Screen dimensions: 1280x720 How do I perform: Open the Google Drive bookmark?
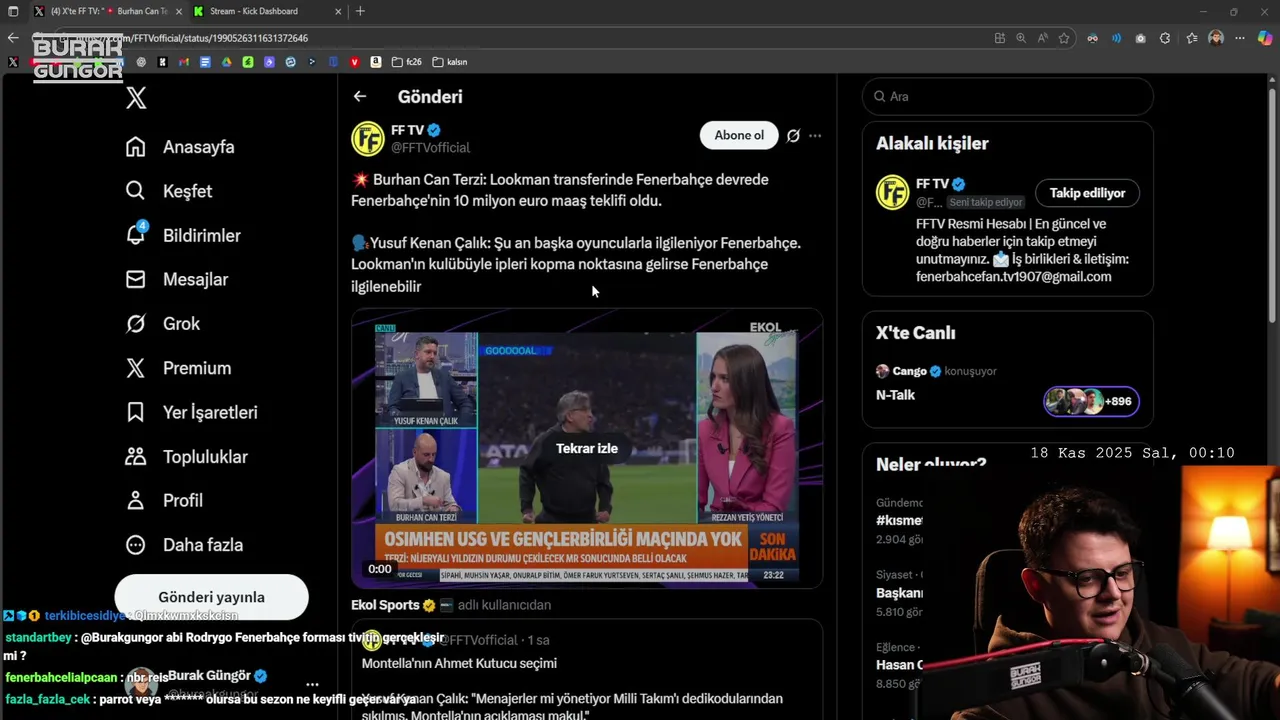tap(227, 62)
